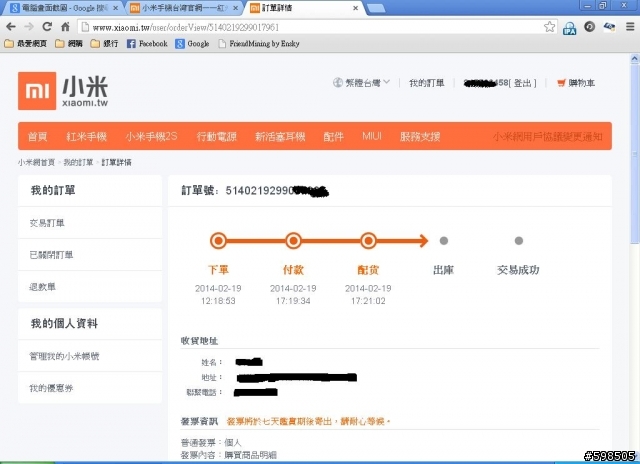This screenshot has width=640, height=464.
Task: Click the 配貨 timestamp 17:21:02
Action: [x=368, y=301]
